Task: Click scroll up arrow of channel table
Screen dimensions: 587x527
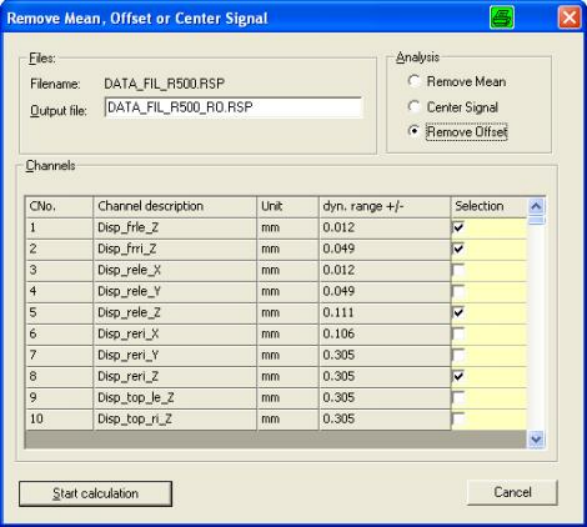Action: coord(536,206)
